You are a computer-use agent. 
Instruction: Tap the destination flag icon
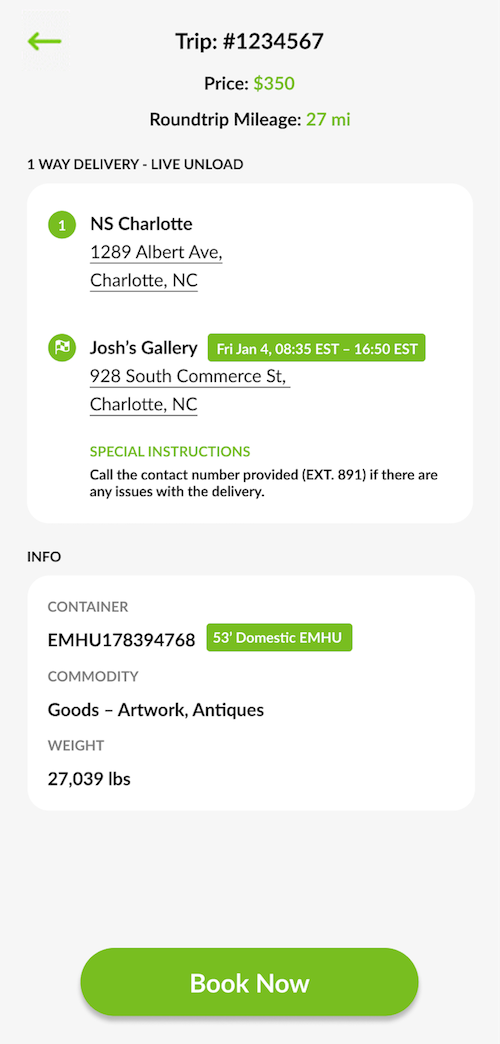pyautogui.click(x=62, y=348)
